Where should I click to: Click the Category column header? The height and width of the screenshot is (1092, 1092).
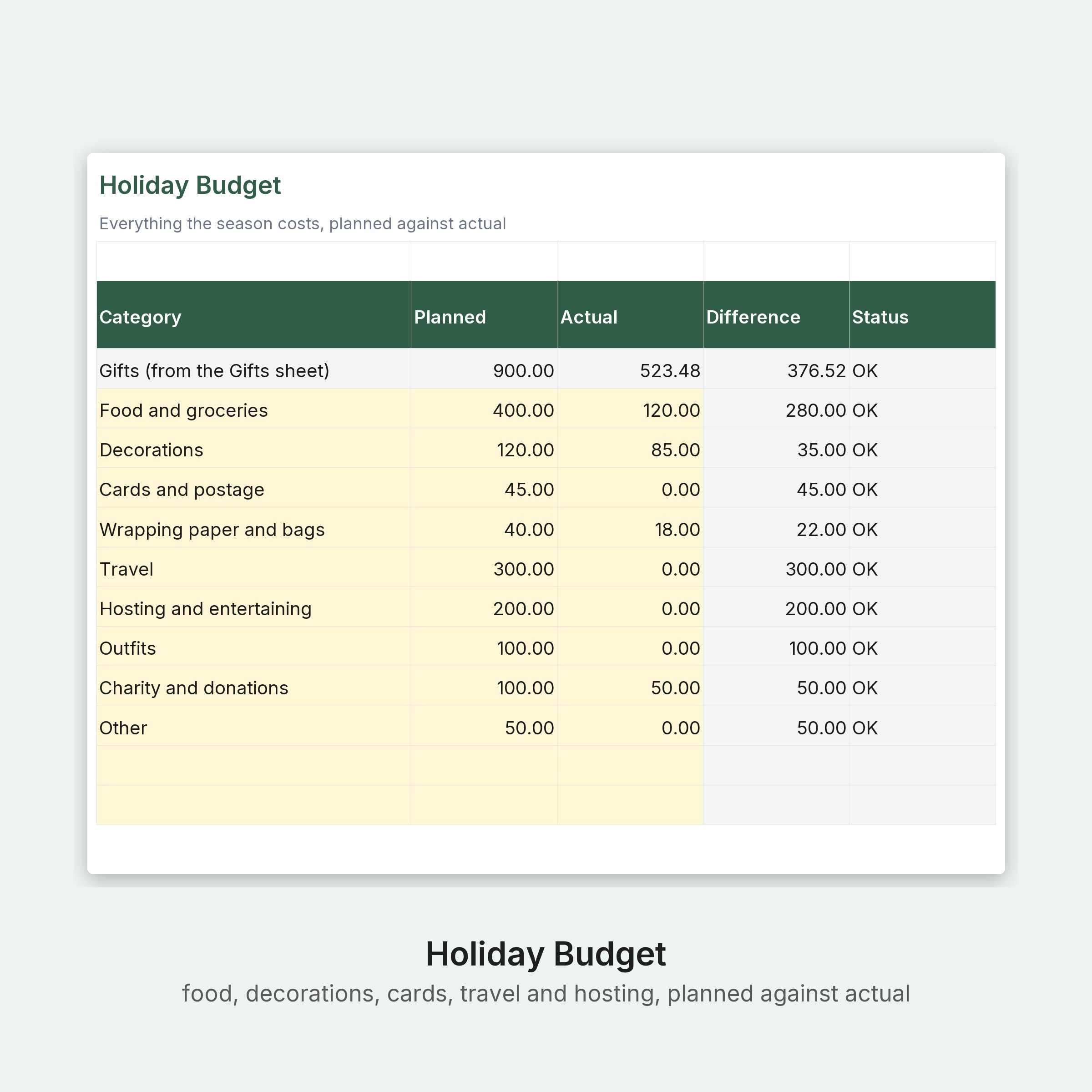(254, 314)
